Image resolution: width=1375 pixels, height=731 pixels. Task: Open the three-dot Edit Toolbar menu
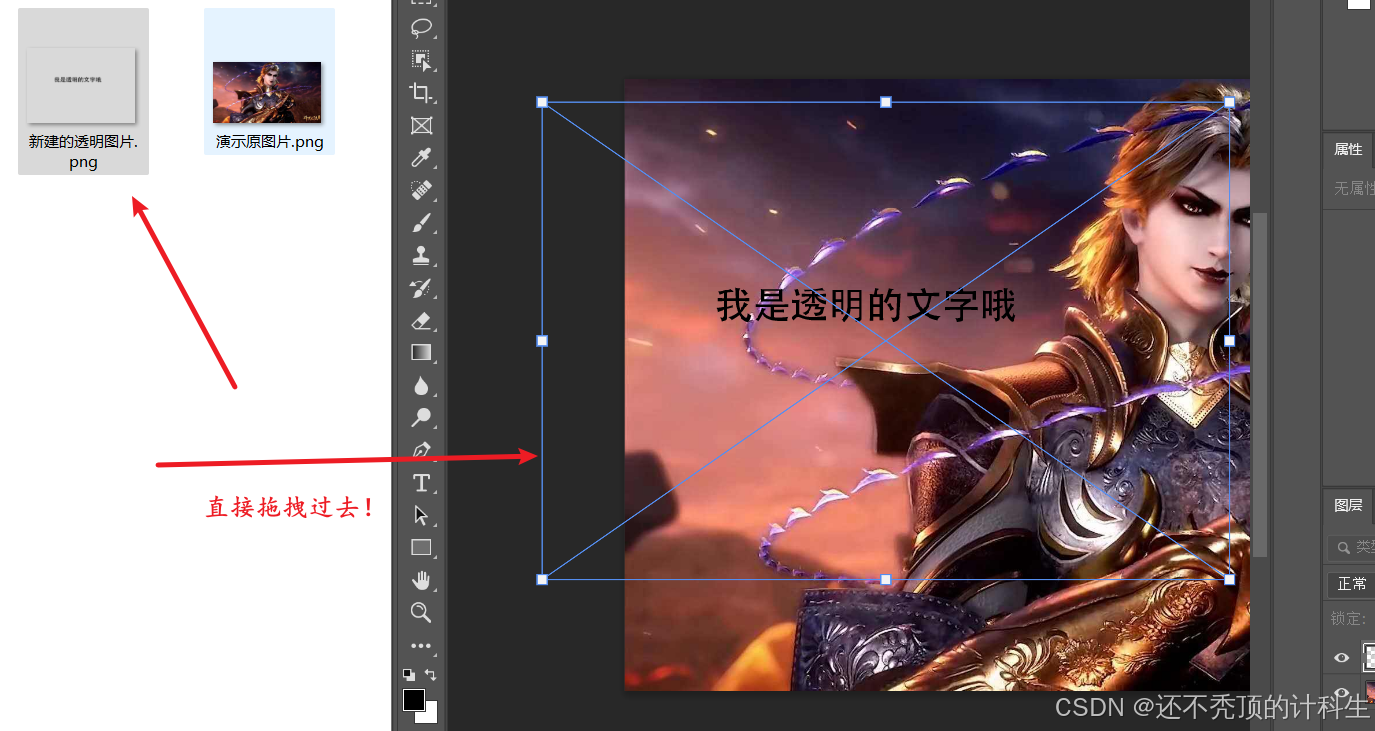[x=421, y=646]
